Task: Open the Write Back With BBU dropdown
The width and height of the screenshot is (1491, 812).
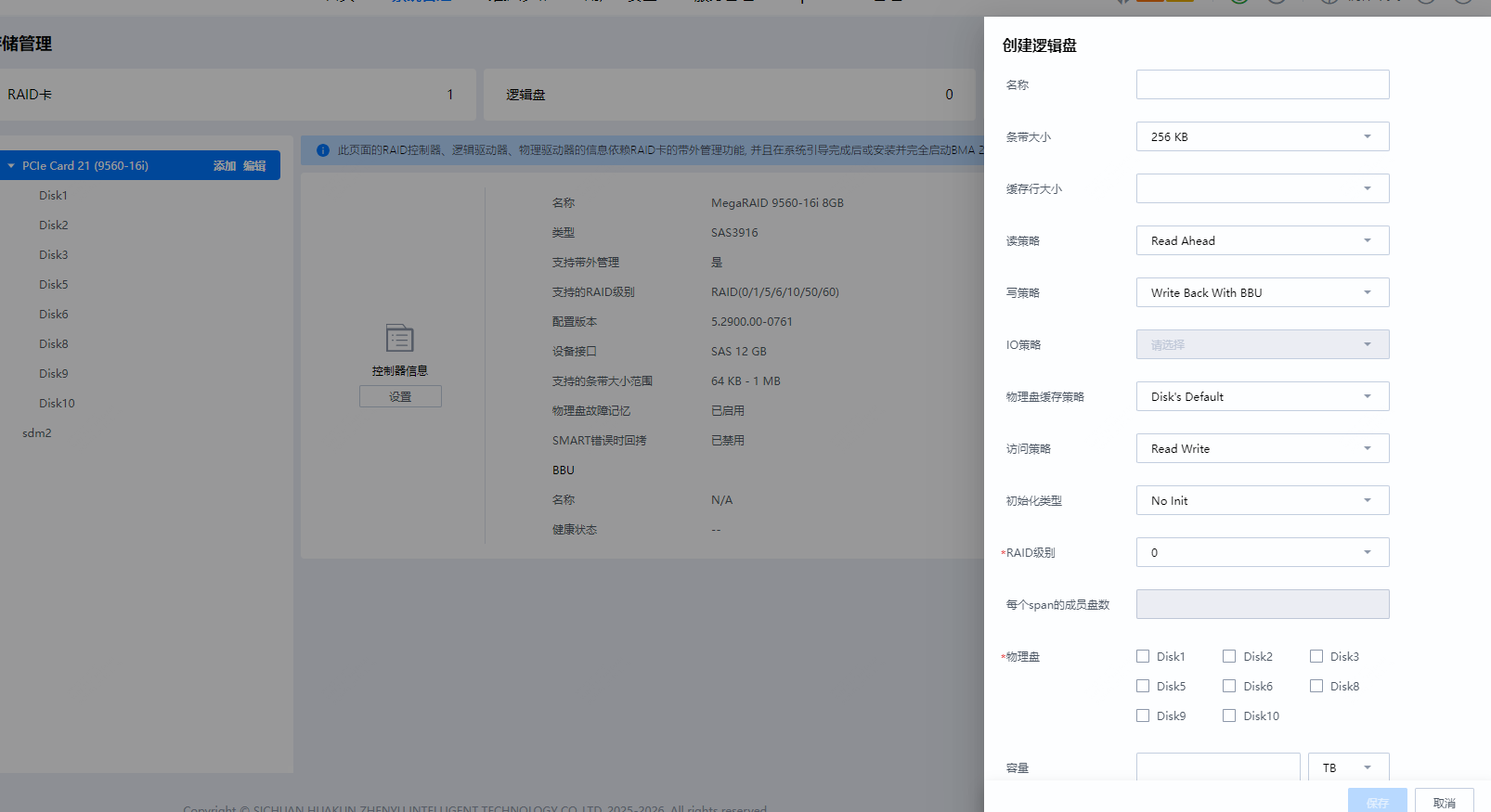Action: point(1263,292)
